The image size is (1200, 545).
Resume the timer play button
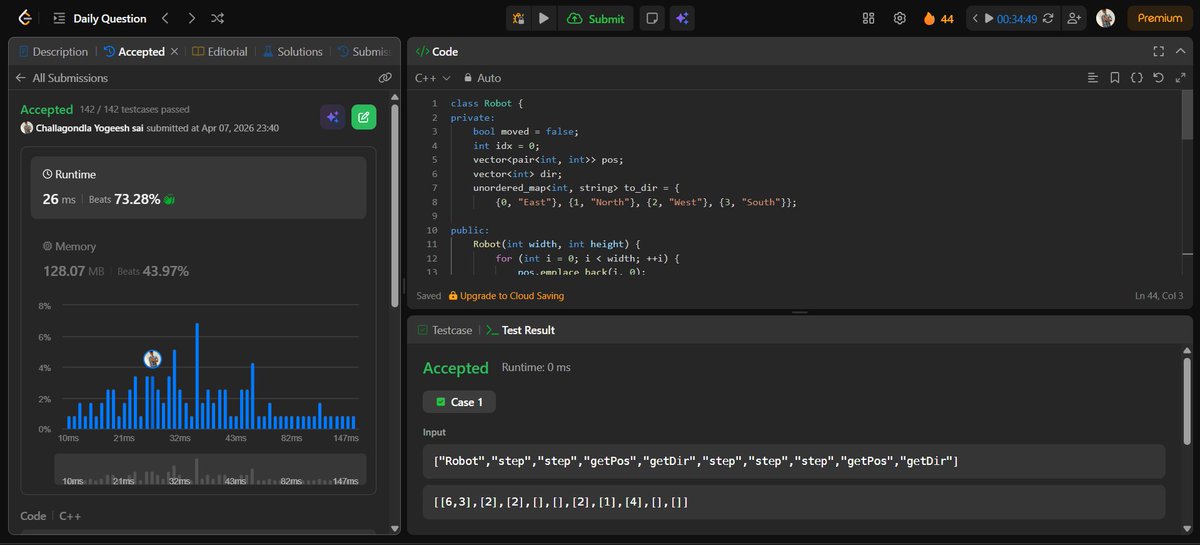coord(989,18)
